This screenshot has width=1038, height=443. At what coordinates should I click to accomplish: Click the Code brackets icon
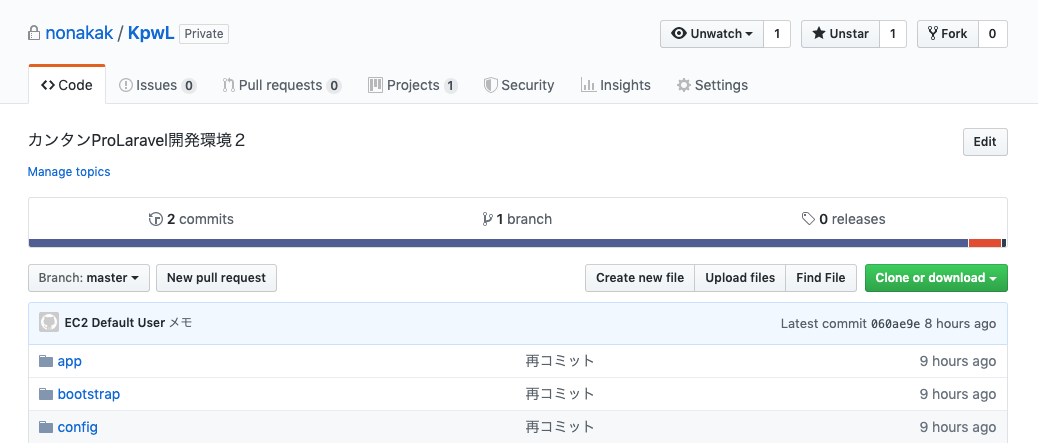tap(48, 85)
